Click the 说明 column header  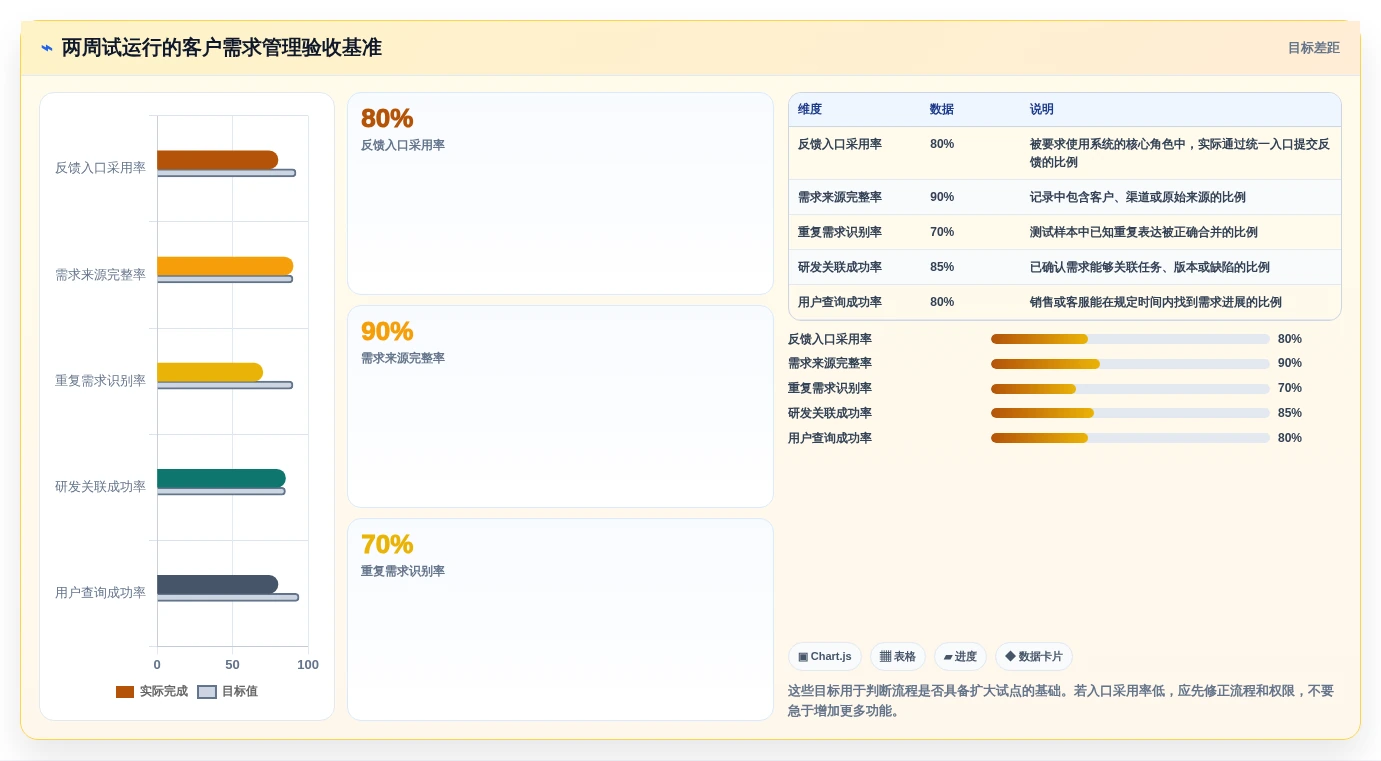click(1042, 110)
